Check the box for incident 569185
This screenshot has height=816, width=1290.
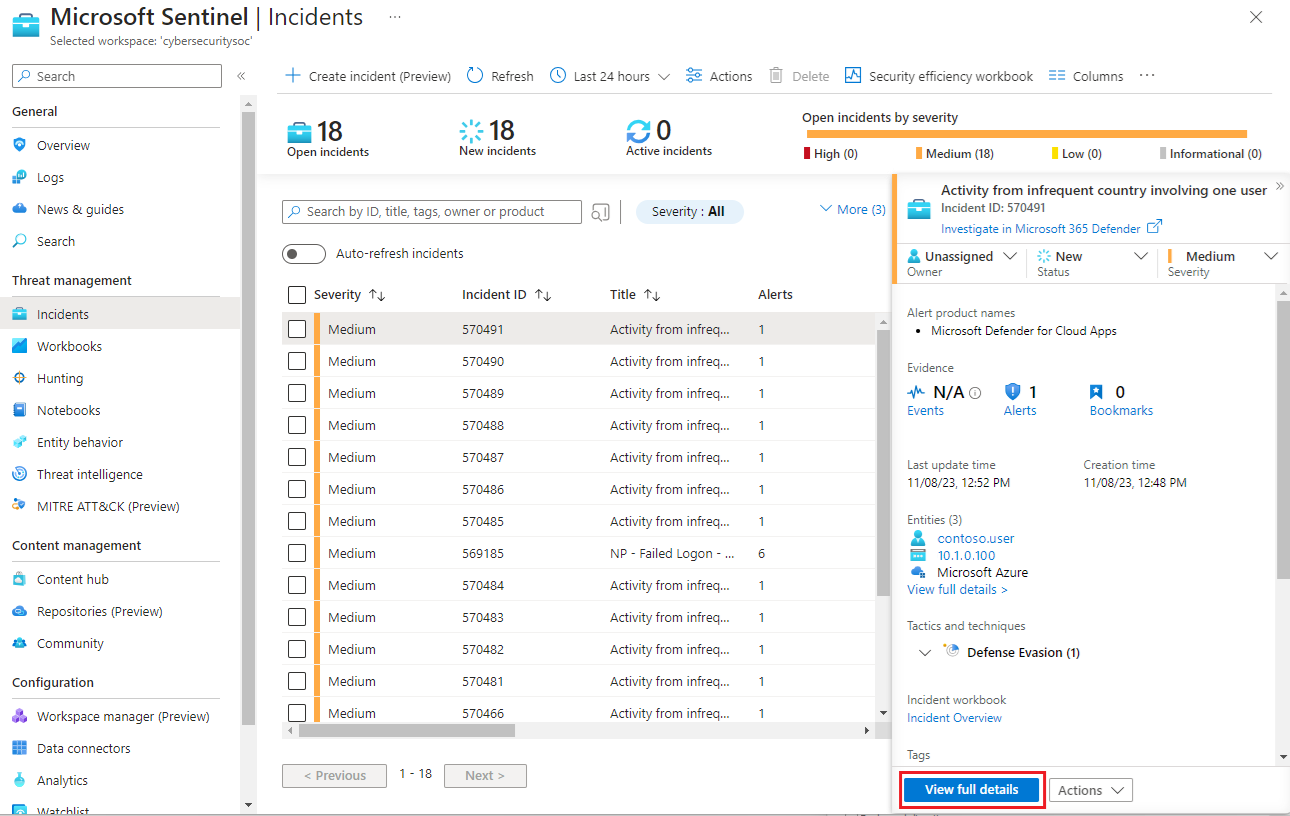[297, 553]
